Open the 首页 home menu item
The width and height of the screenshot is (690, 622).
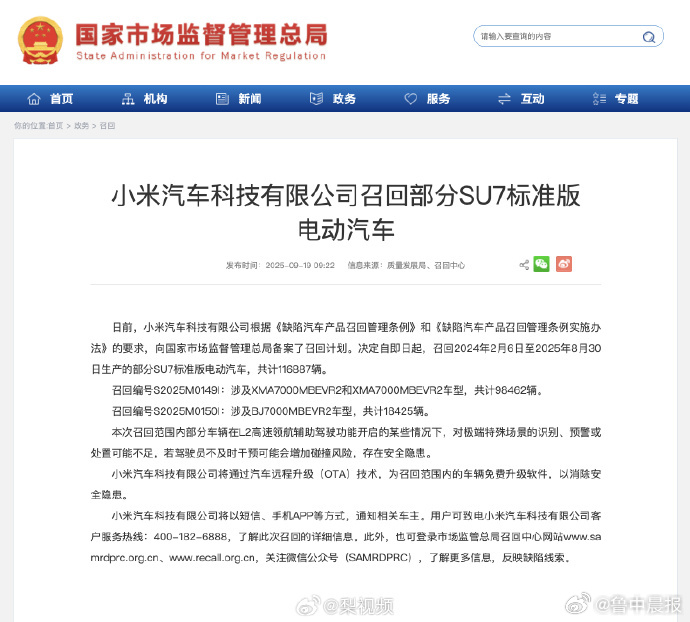[61, 99]
